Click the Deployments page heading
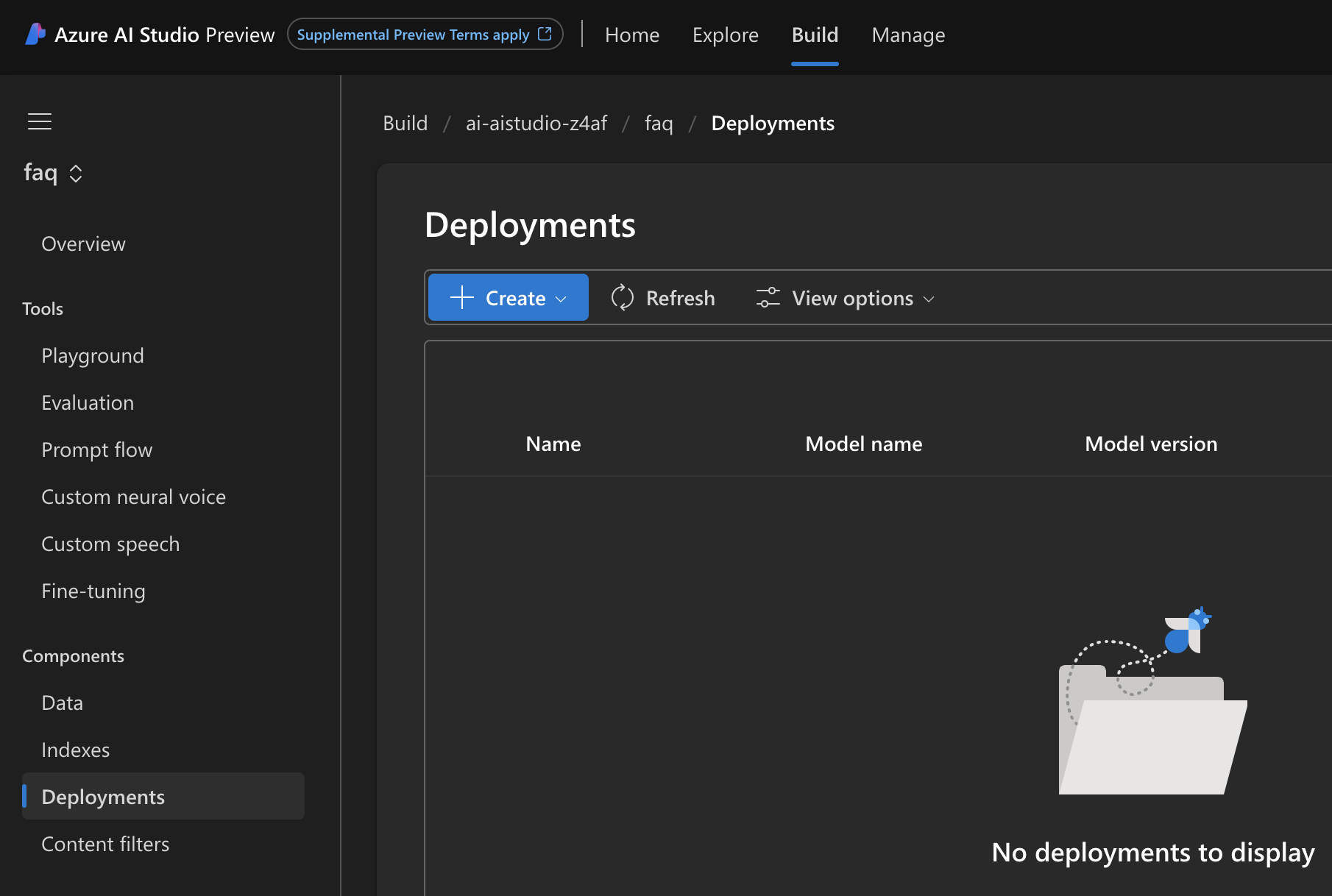 coord(530,224)
